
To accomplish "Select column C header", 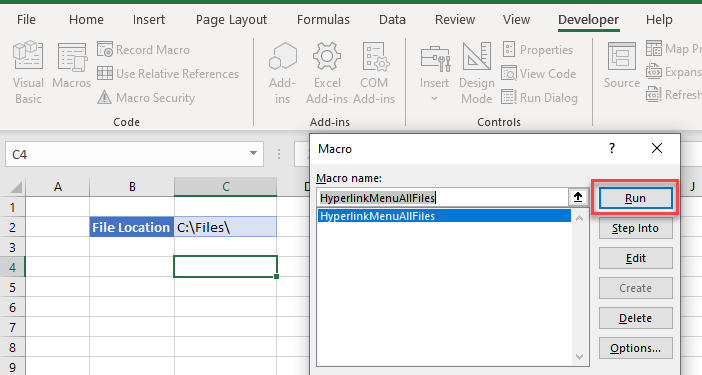I will coord(226,187).
